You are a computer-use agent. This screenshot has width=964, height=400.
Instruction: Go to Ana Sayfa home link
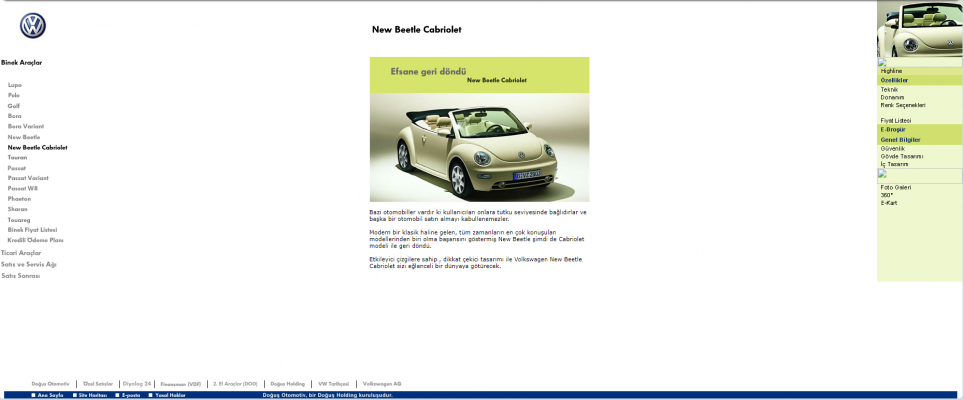(x=50, y=396)
